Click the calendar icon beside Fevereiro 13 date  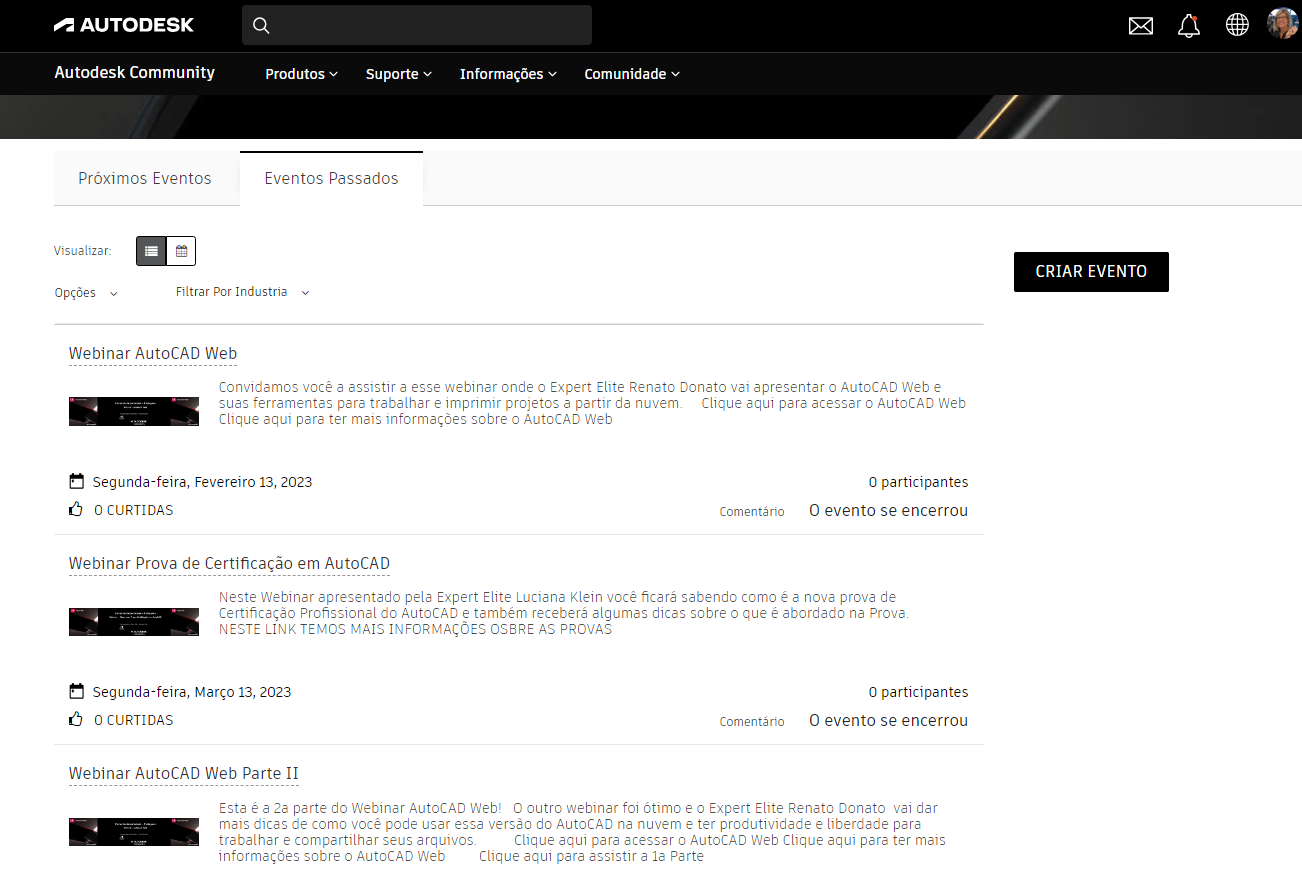76,480
